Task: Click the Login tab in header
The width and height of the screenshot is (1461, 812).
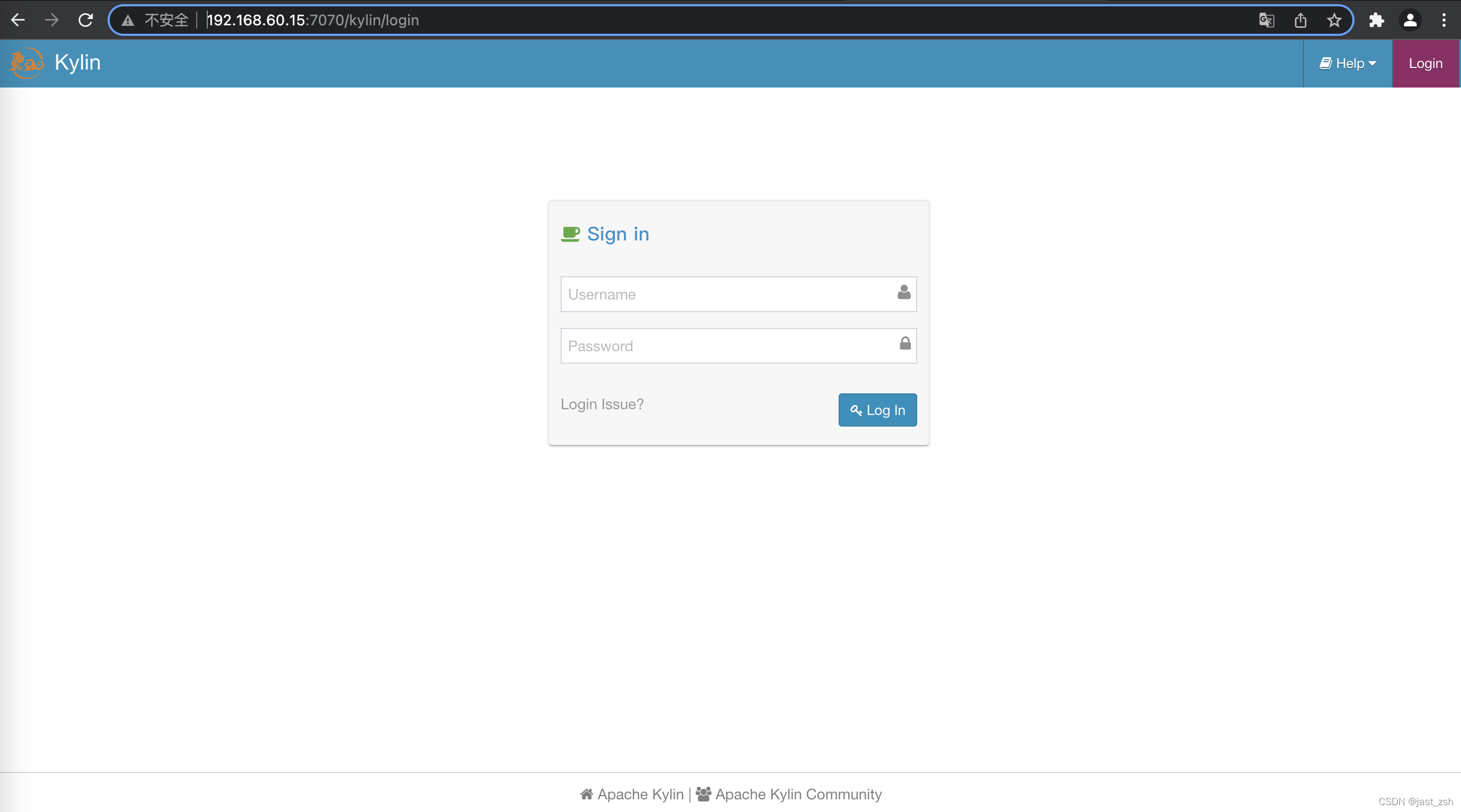Action: 1425,63
